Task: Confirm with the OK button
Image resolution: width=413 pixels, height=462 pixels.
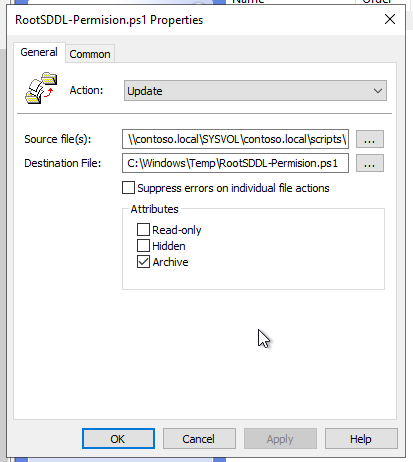Action: 118,439
